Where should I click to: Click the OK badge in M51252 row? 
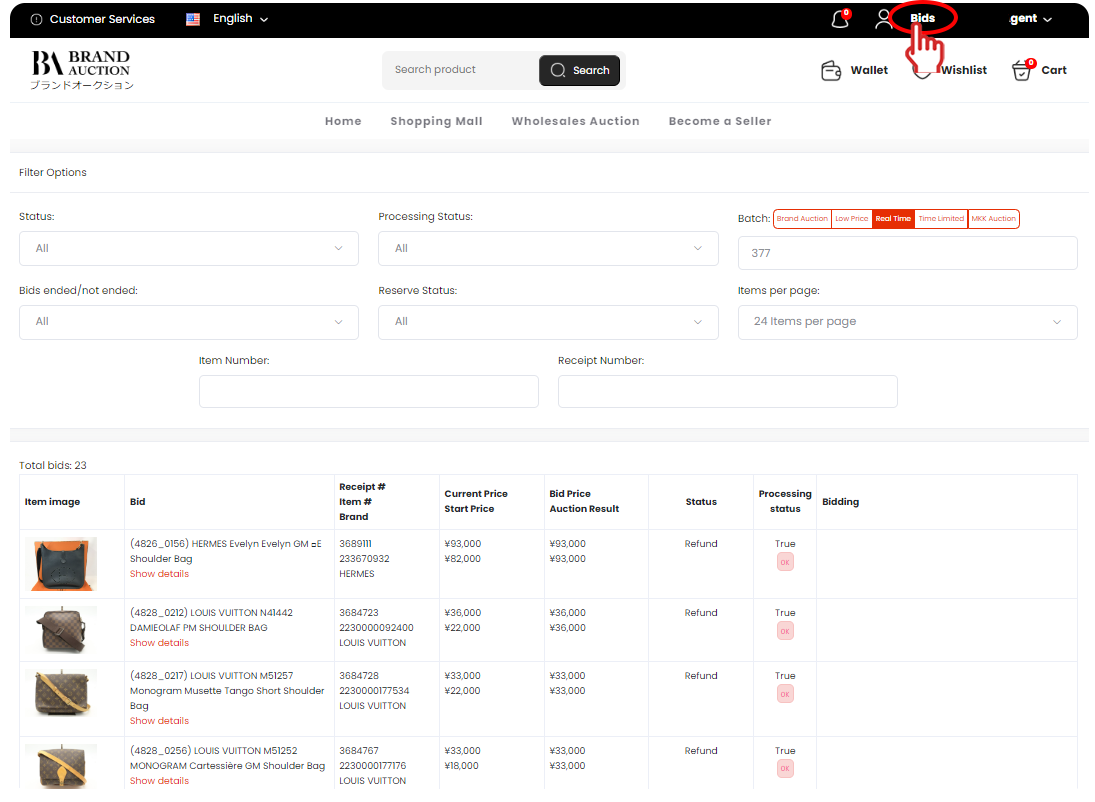click(785, 769)
